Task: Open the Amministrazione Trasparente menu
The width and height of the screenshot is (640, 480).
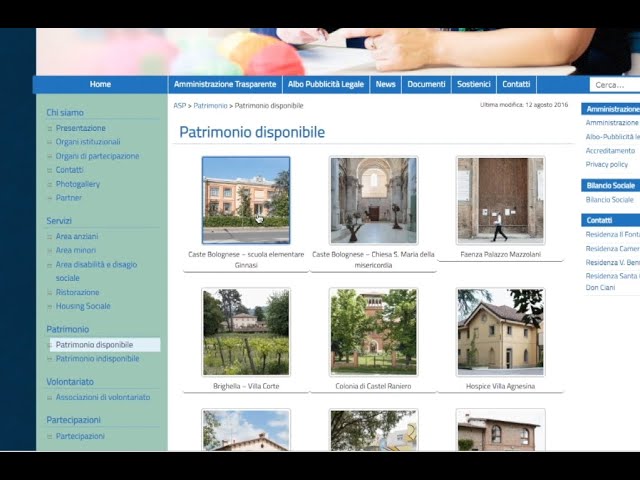Action: tap(225, 85)
